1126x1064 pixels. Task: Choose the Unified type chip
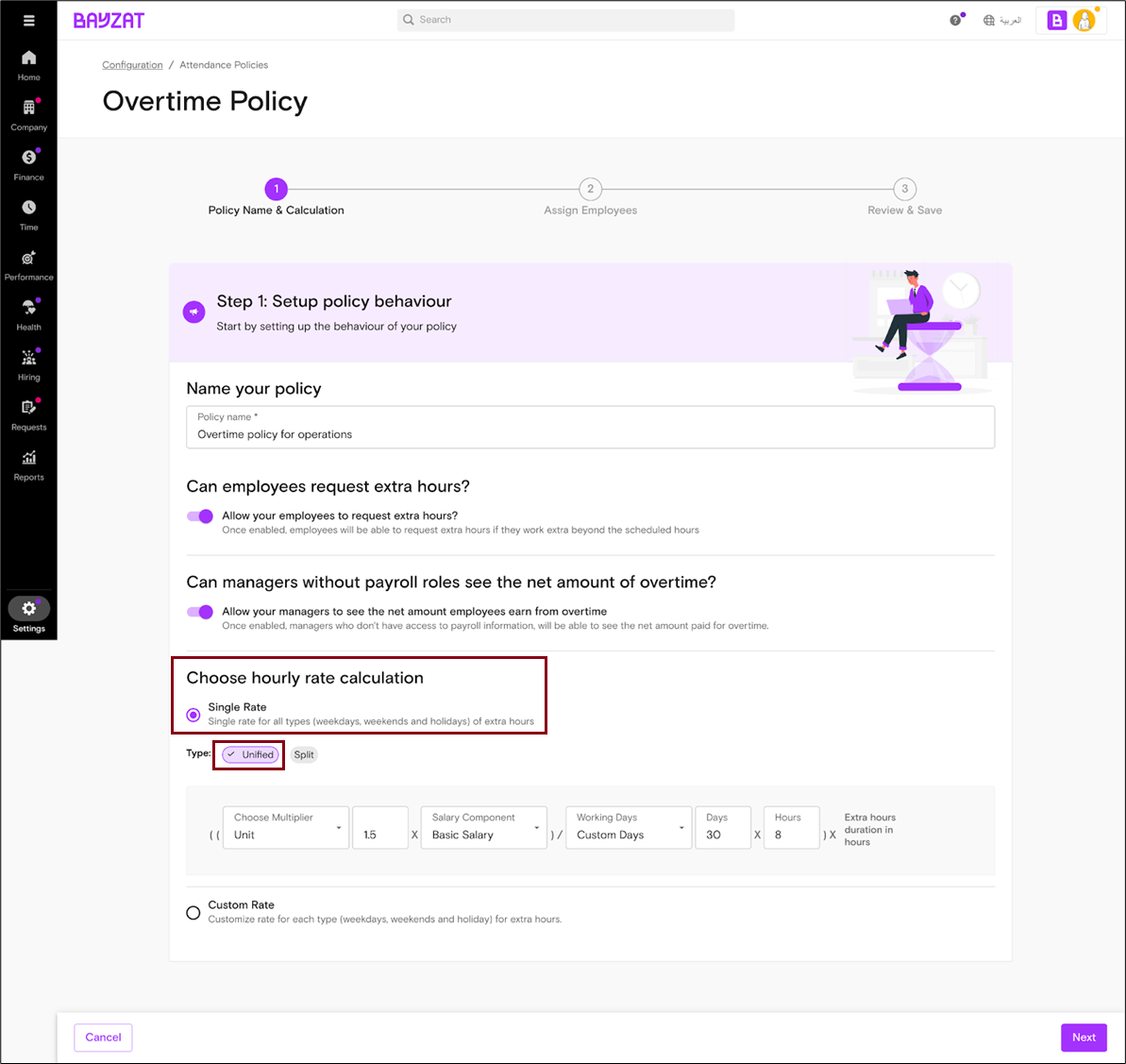pos(250,754)
